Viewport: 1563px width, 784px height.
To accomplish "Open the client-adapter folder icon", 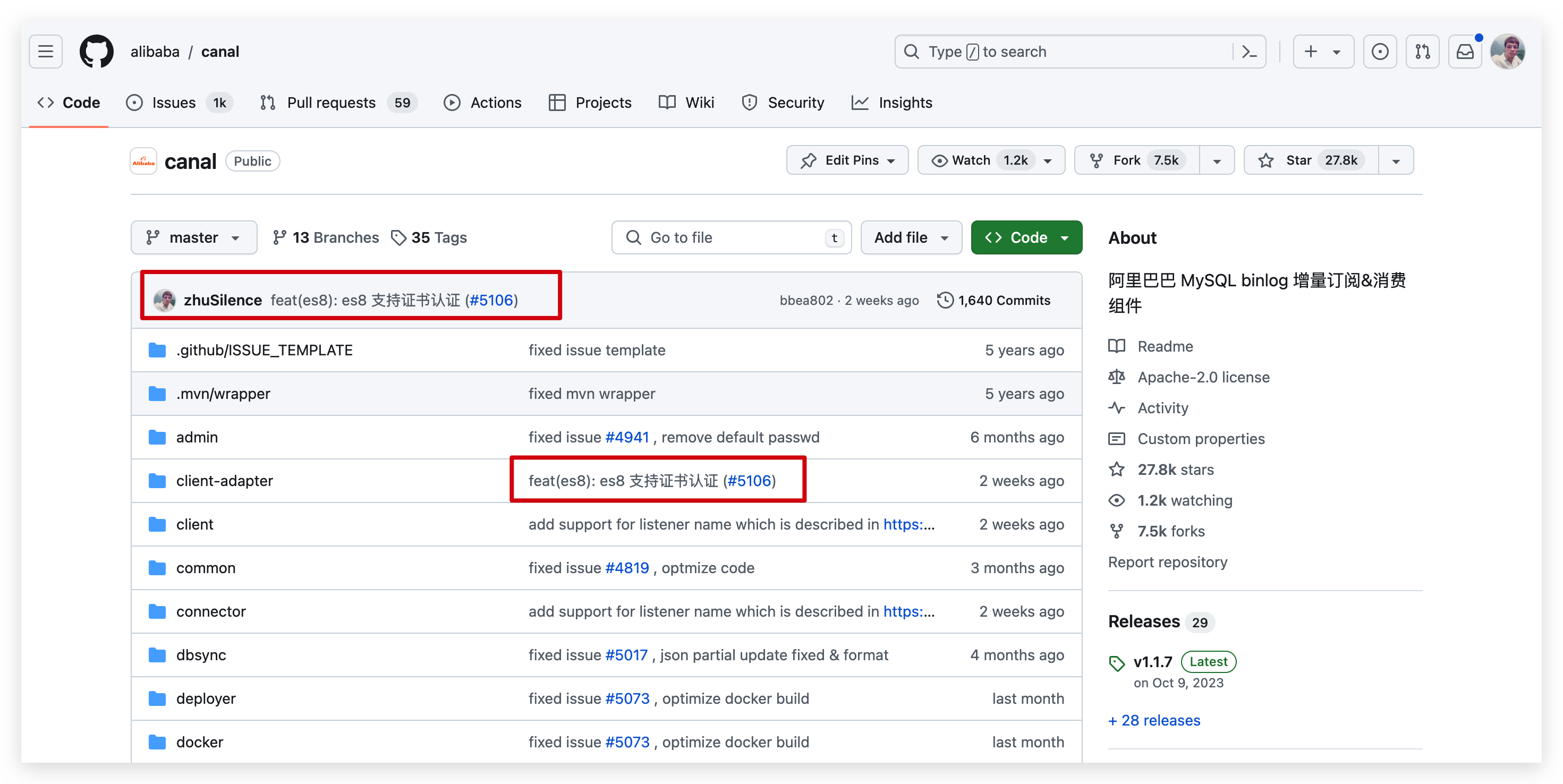I will tap(157, 481).
